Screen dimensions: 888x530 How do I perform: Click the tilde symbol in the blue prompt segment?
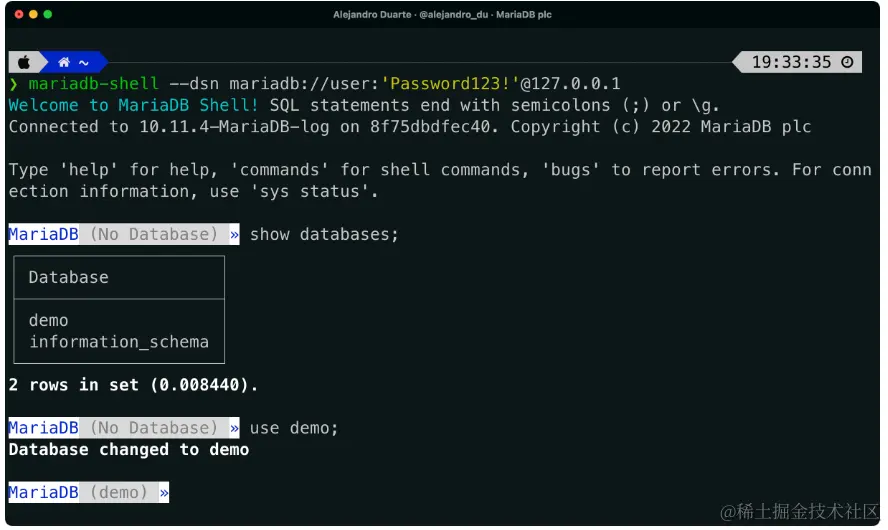click(x=84, y=63)
